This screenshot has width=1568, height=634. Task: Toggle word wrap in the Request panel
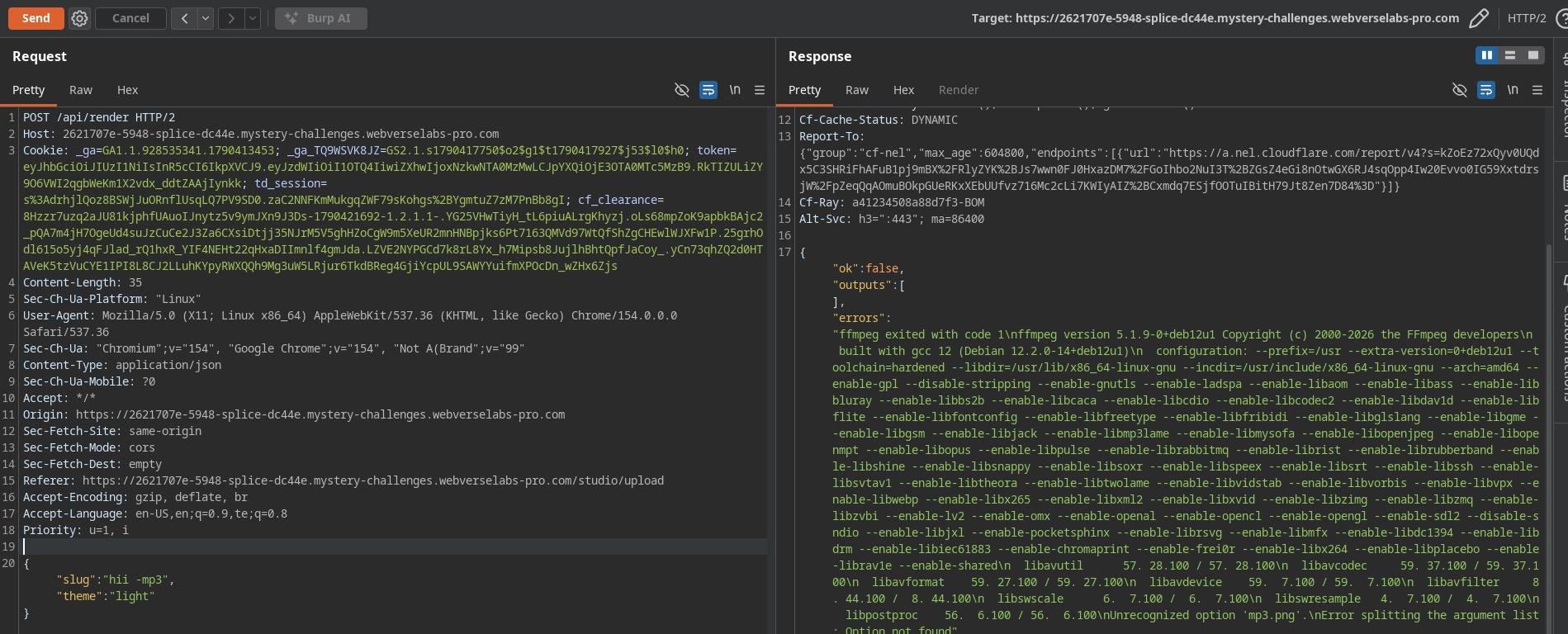point(708,90)
